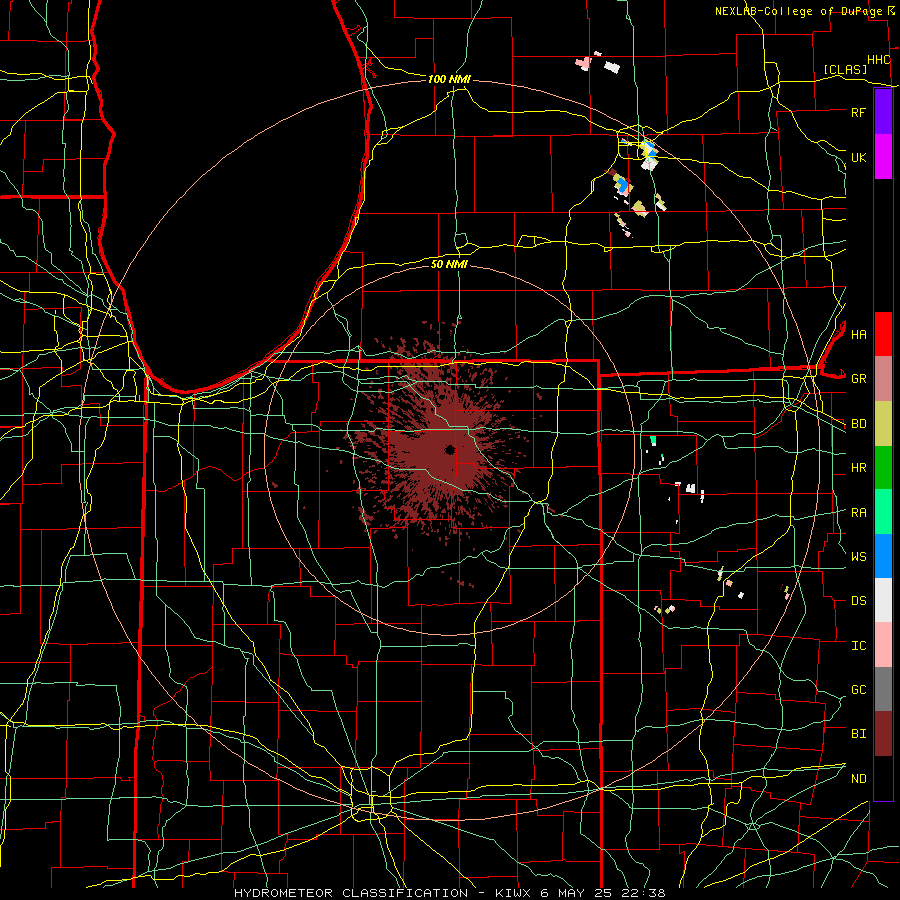This screenshot has width=900, height=900.
Task: Select the IC pink legend swatch
Action: click(883, 645)
